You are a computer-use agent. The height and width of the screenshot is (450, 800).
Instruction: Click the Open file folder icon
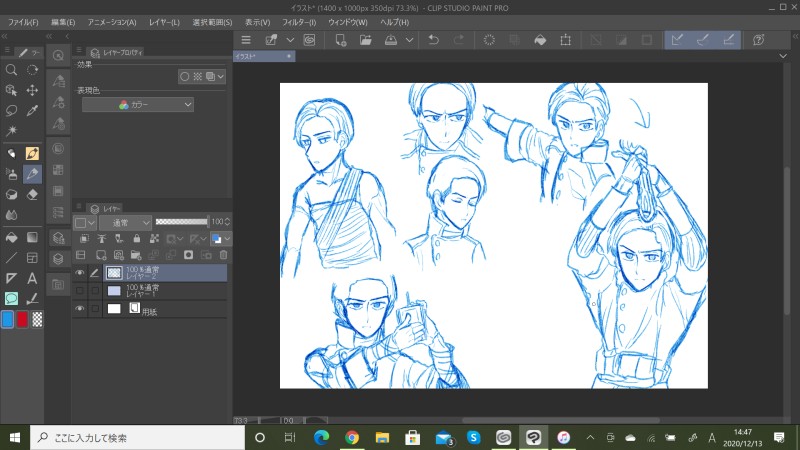366,40
